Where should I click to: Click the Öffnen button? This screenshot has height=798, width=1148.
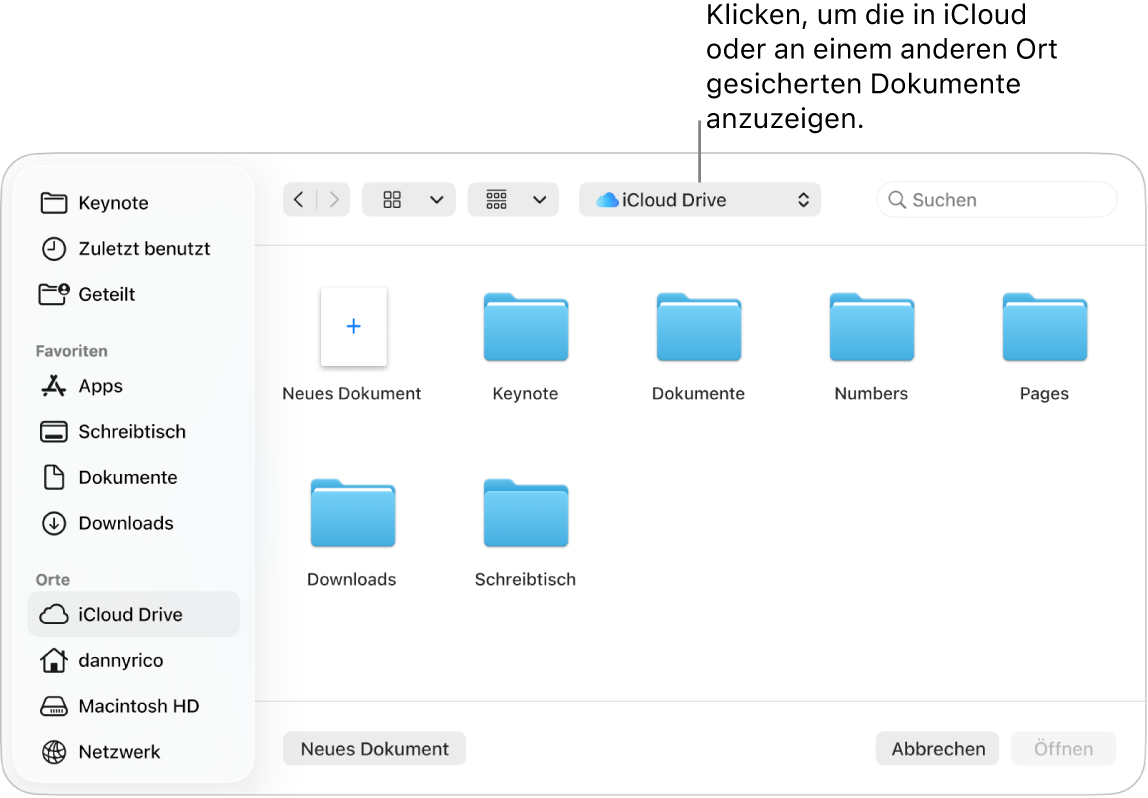coord(1064,749)
